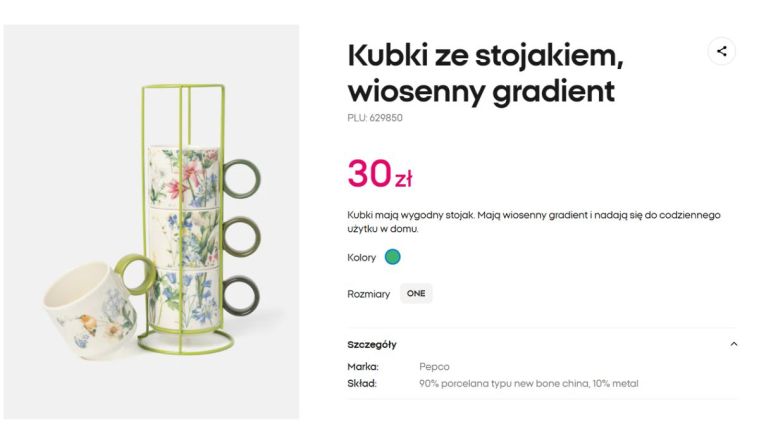This screenshot has height=443, width=759.
Task: Click the 30 zł price
Action: (380, 174)
